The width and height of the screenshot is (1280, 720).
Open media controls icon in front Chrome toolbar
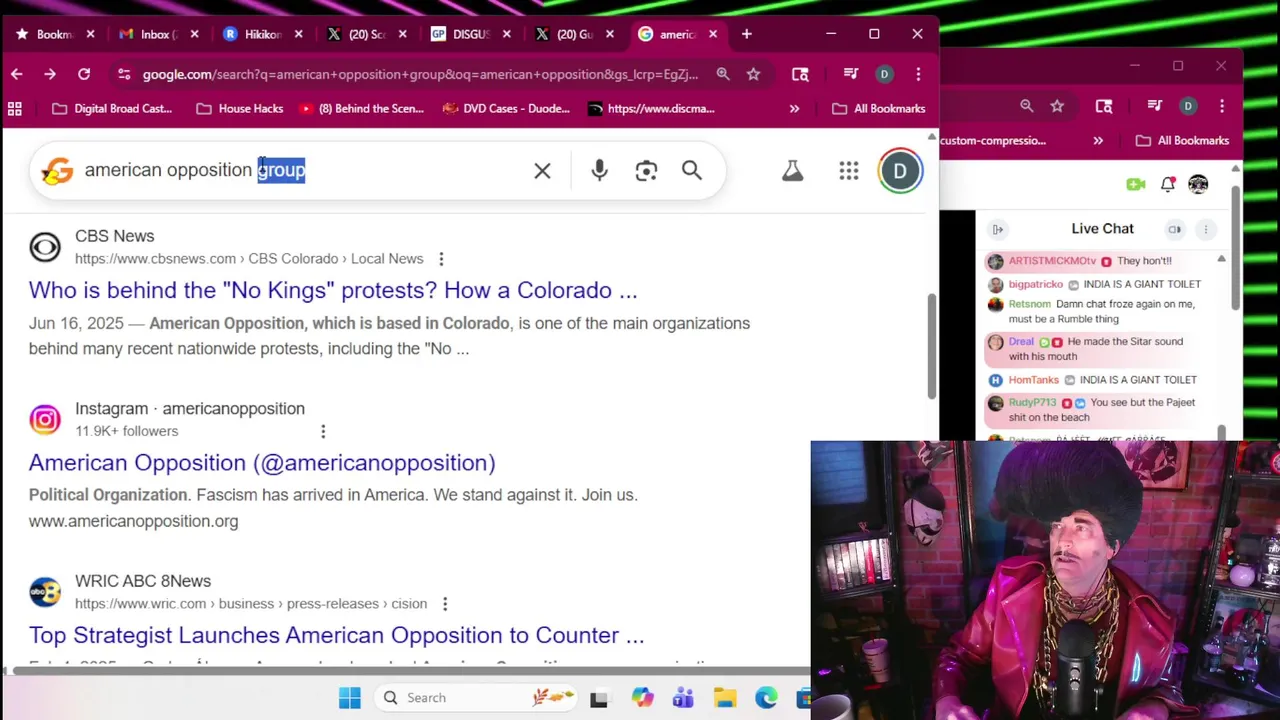coord(851,74)
